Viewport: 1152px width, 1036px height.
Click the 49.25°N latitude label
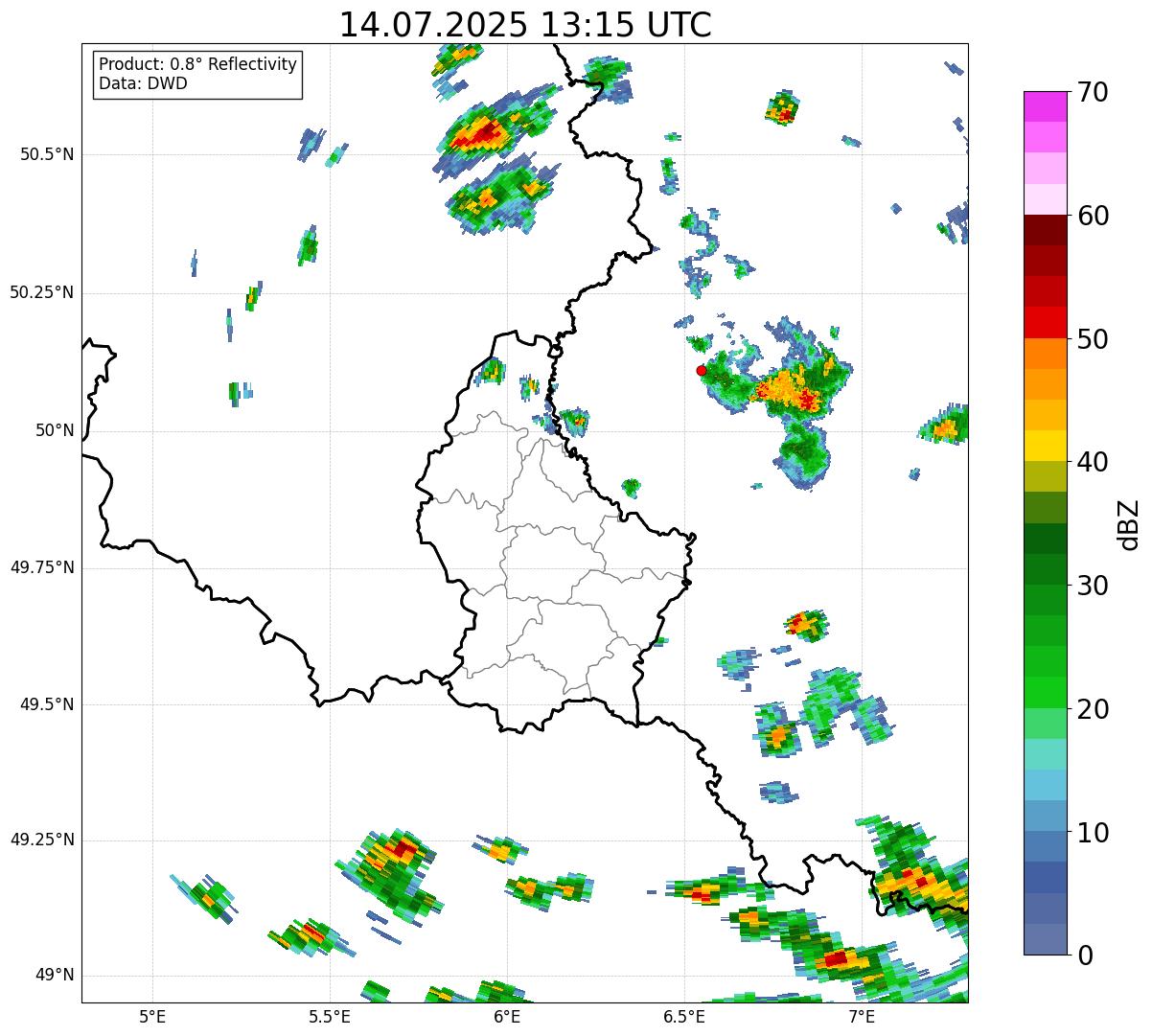(42, 840)
